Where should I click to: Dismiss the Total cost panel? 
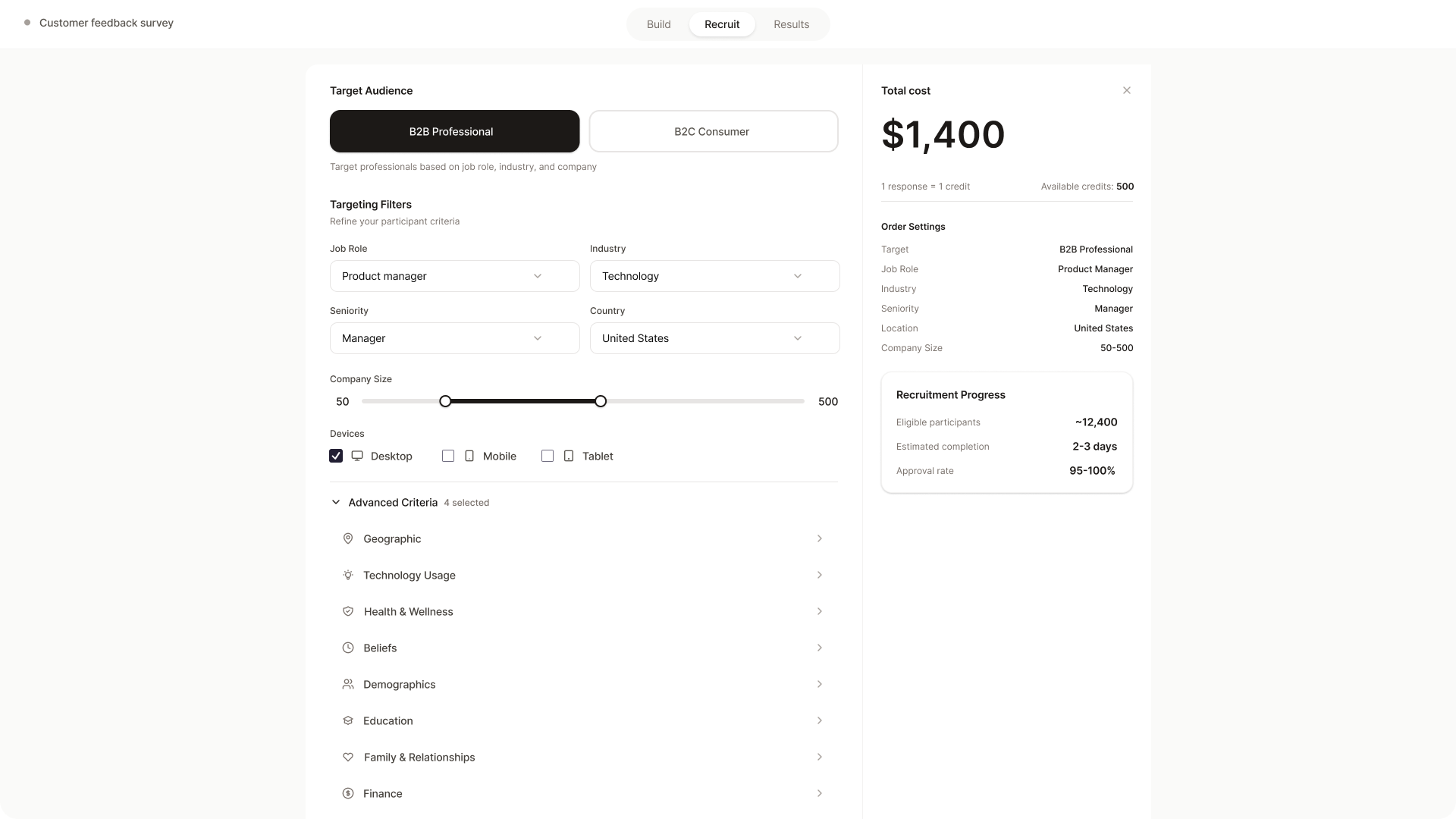(x=1126, y=89)
